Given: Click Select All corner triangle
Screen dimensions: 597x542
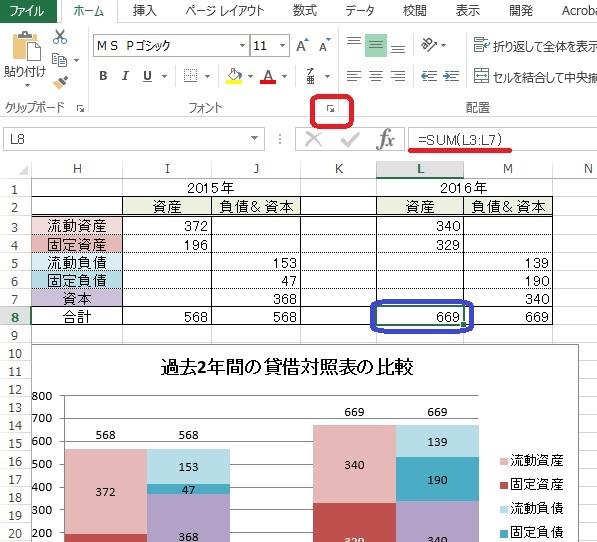Looking at the screenshot, I should coord(23,169).
